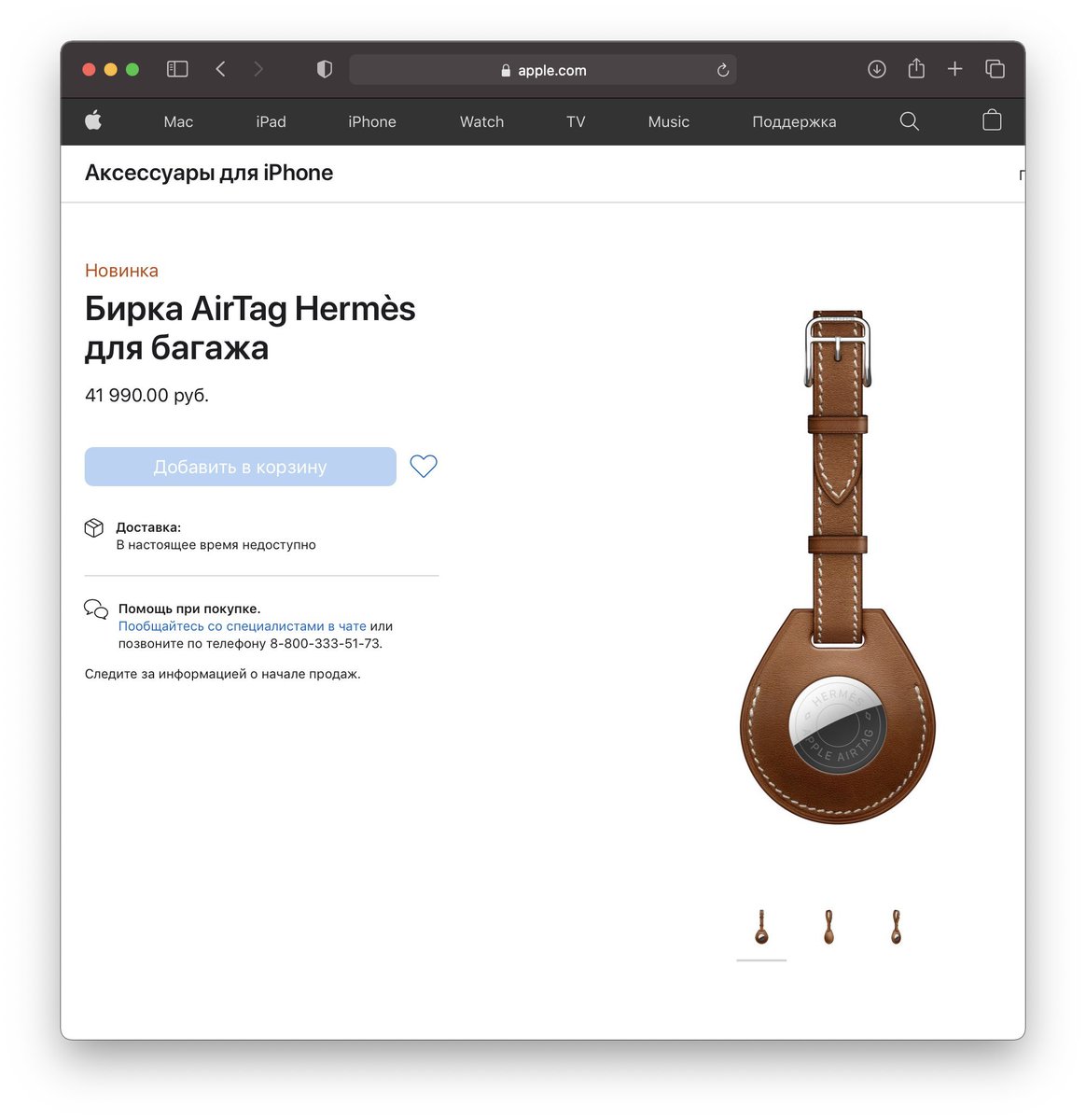Click the price 41 990.00 руб.
This screenshot has width=1086, height=1120.
[x=146, y=395]
